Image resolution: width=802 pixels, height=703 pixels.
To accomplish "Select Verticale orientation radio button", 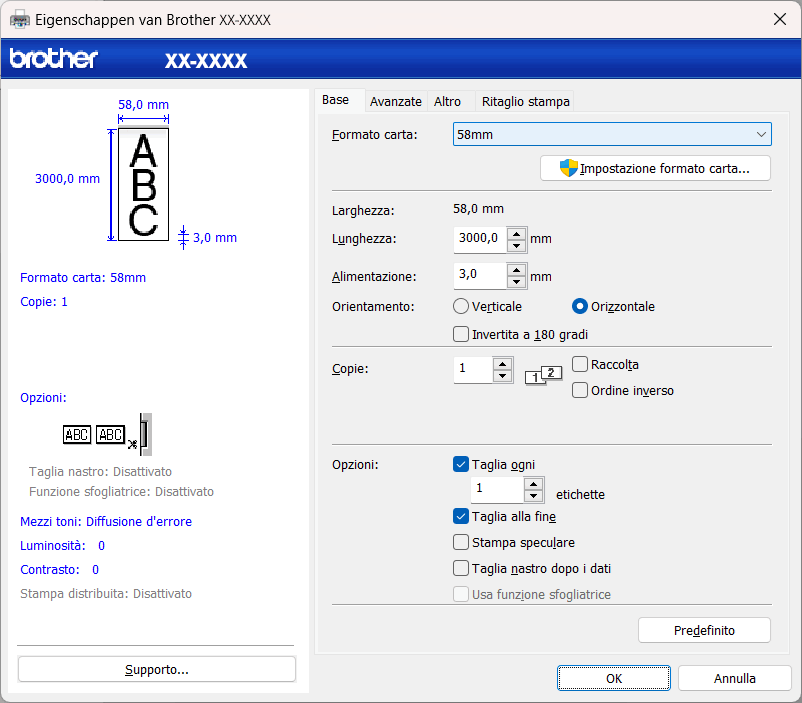I will tap(461, 306).
